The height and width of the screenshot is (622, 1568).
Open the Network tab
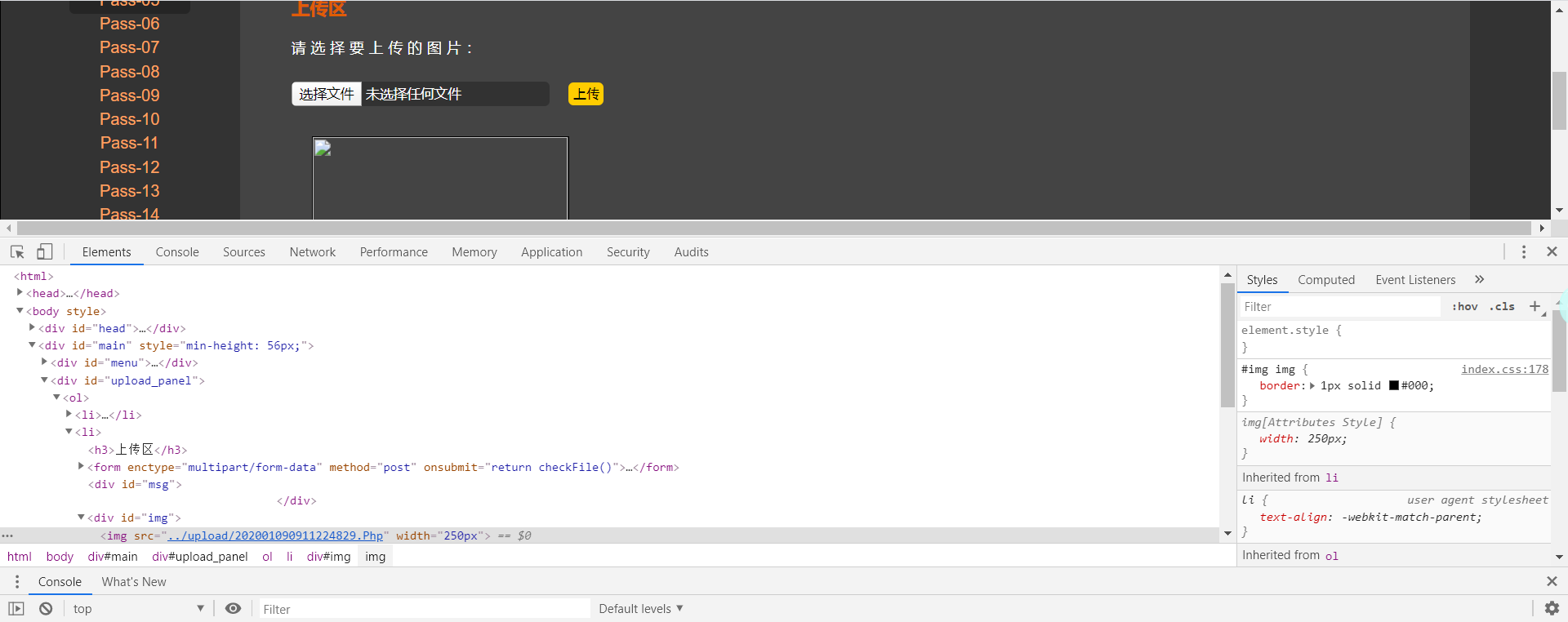point(313,252)
